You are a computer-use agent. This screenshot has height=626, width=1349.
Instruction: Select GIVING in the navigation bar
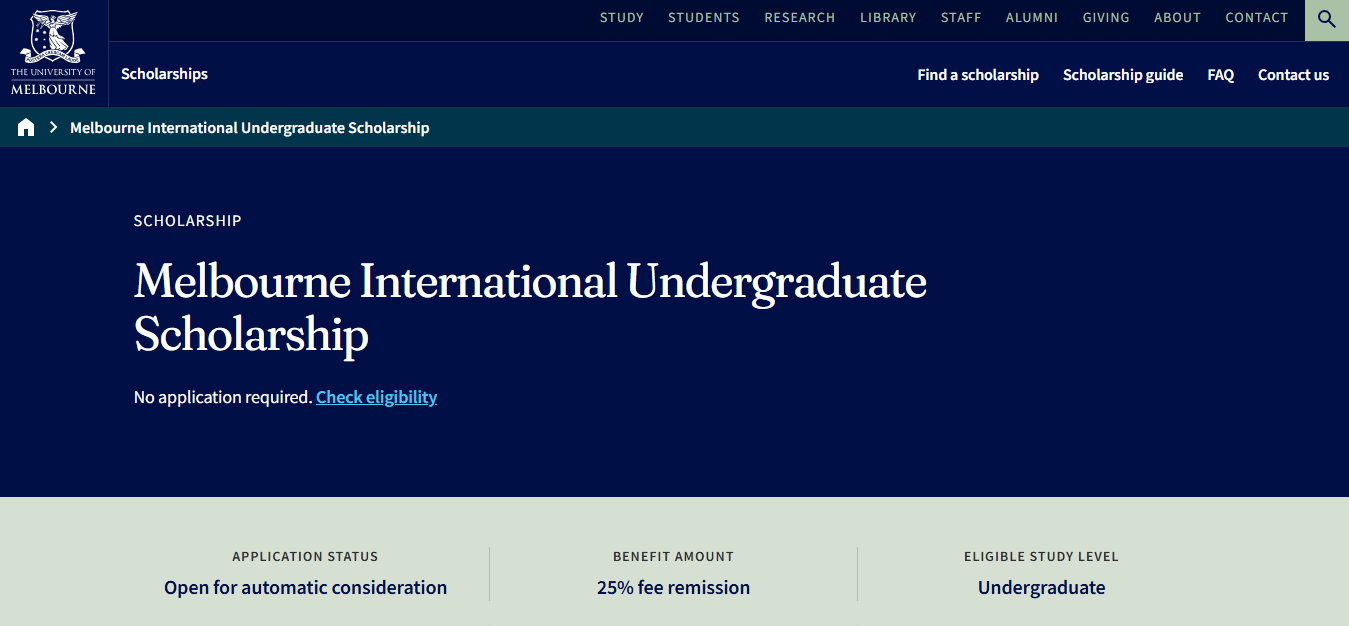(x=1105, y=17)
